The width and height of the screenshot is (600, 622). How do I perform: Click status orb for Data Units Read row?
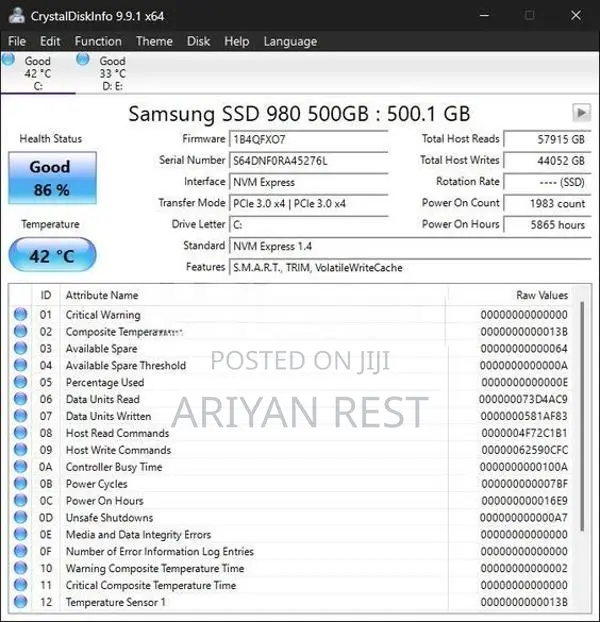pos(21,399)
